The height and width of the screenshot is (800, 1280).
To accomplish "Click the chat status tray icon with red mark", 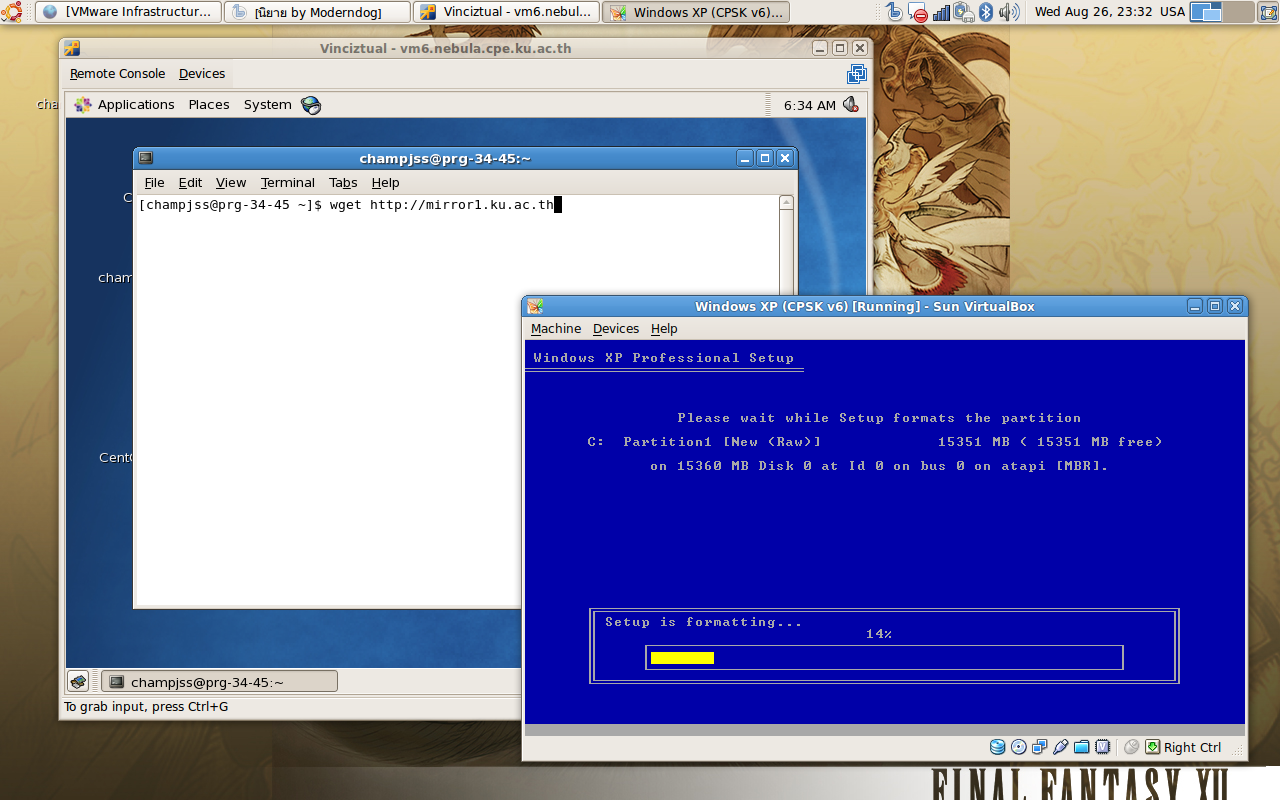I will 919,12.
